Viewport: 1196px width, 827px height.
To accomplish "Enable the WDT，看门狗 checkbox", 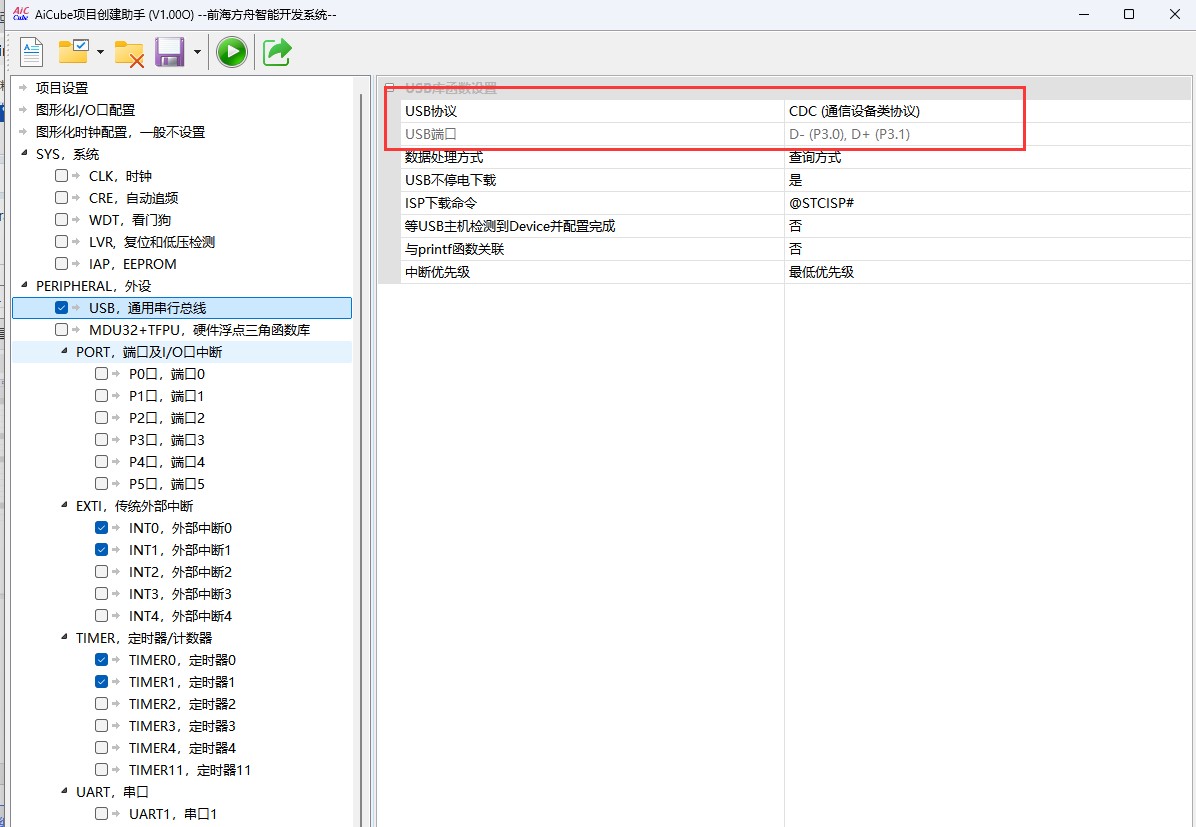I will (x=61, y=220).
